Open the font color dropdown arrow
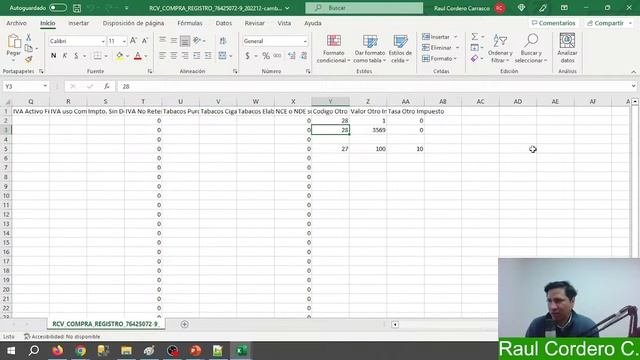 coord(146,56)
